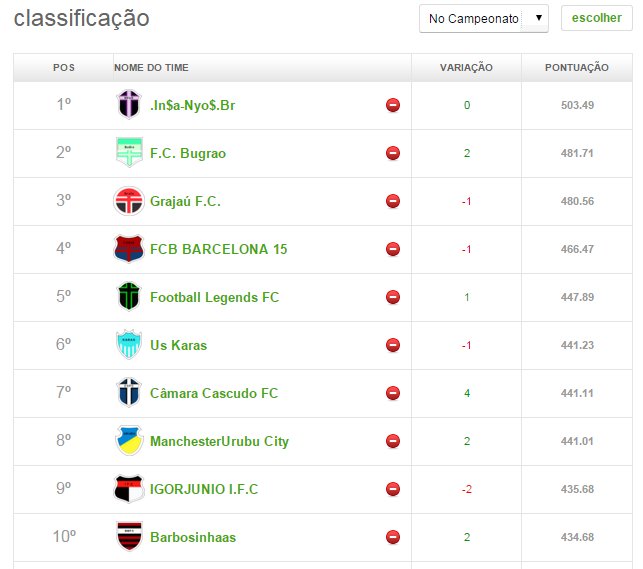This screenshot has width=643, height=569.
Task: Click the PONTUAÇÃO column header
Action: [576, 68]
